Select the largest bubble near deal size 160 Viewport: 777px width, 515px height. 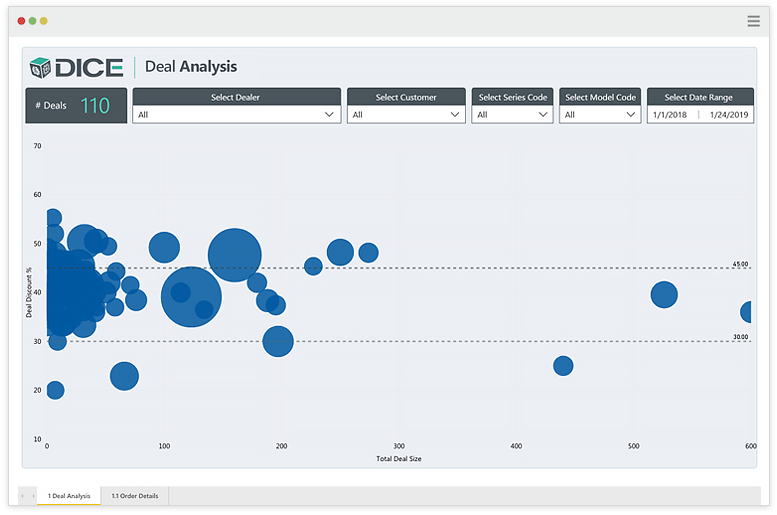(235, 255)
